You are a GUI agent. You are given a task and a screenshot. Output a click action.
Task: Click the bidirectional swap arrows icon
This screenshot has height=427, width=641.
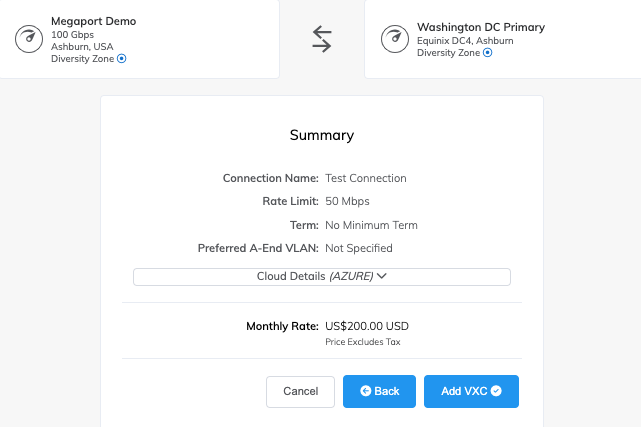tap(322, 39)
